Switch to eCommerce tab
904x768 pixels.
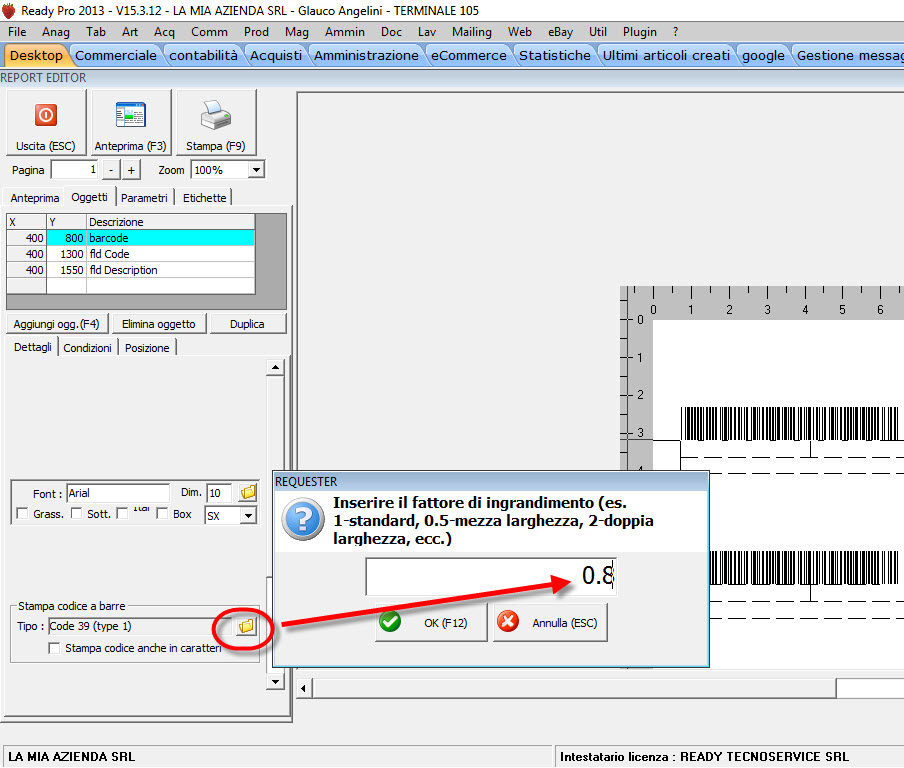pos(469,55)
